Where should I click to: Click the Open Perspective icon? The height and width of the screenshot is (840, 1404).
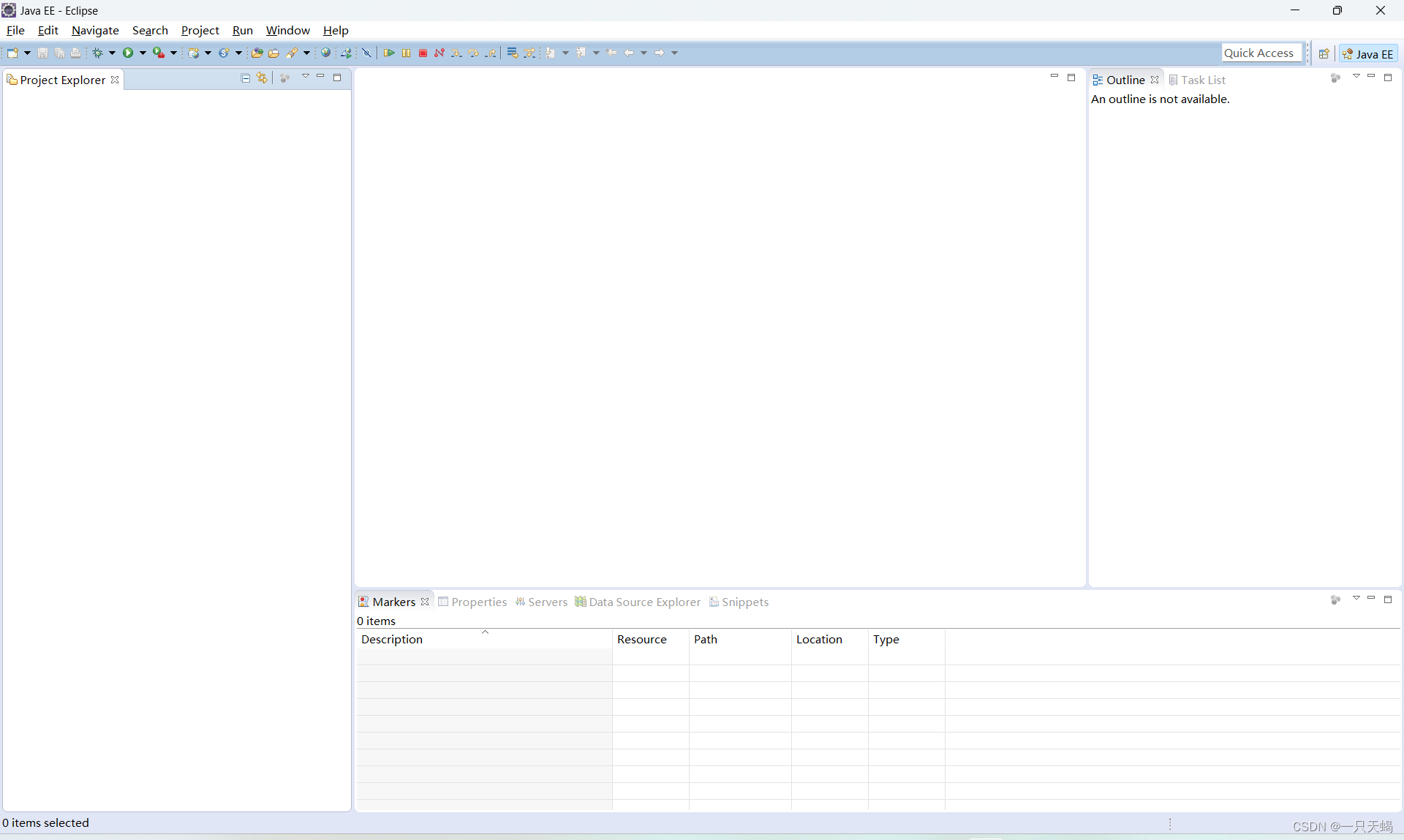[x=1324, y=53]
